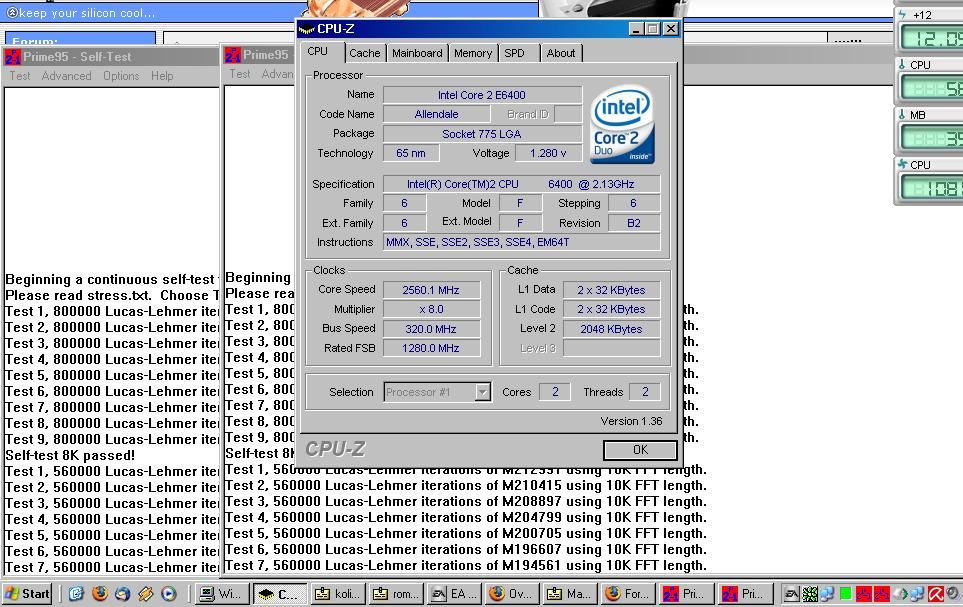
Task: Open Advanced menu in Prime95 Self-Test window
Action: coord(66,76)
